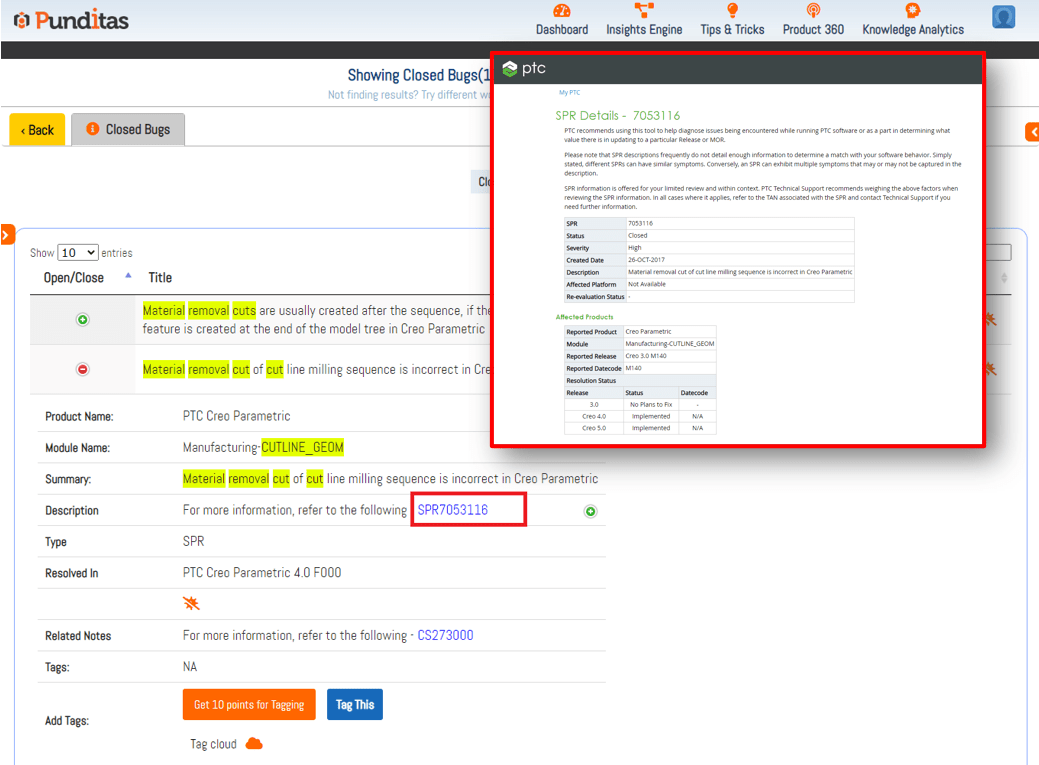Click the user profile avatar

click(1003, 17)
